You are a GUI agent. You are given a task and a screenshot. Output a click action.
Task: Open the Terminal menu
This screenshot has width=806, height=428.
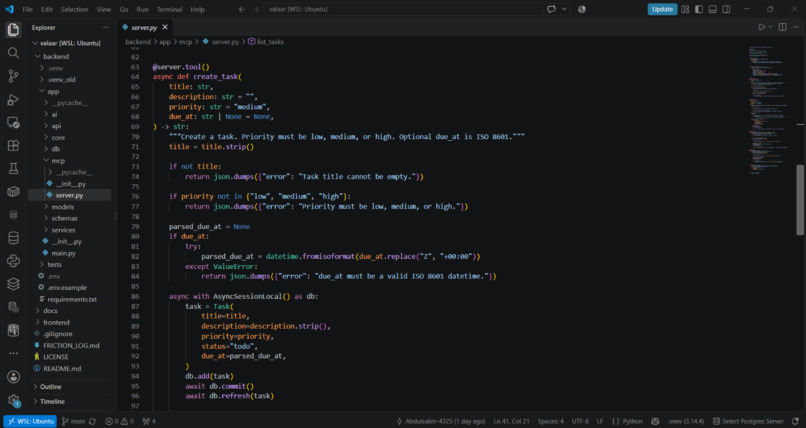[169, 9]
